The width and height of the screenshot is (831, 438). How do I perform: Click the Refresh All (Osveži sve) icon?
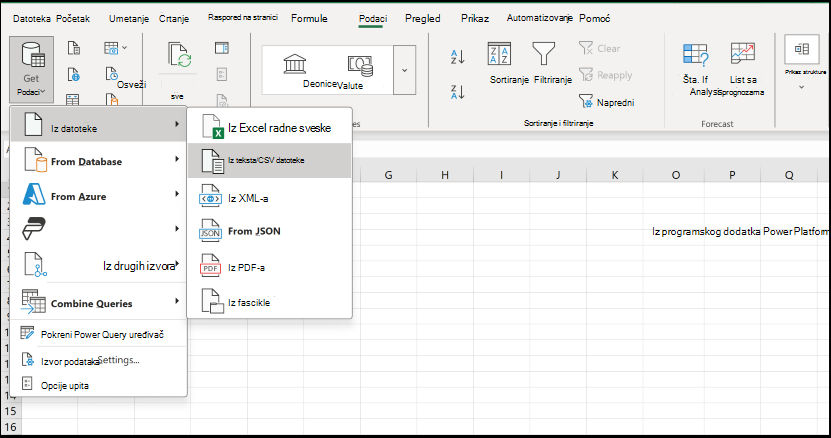pyautogui.click(x=180, y=55)
